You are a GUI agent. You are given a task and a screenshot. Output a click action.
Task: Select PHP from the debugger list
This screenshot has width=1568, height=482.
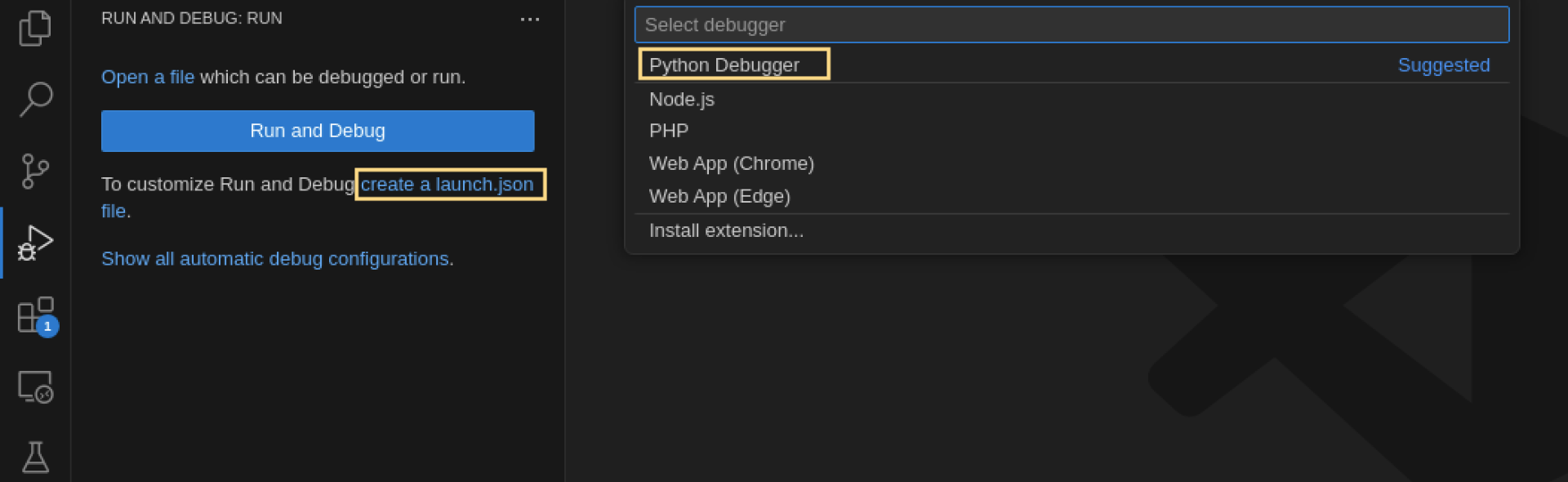coord(1071,131)
